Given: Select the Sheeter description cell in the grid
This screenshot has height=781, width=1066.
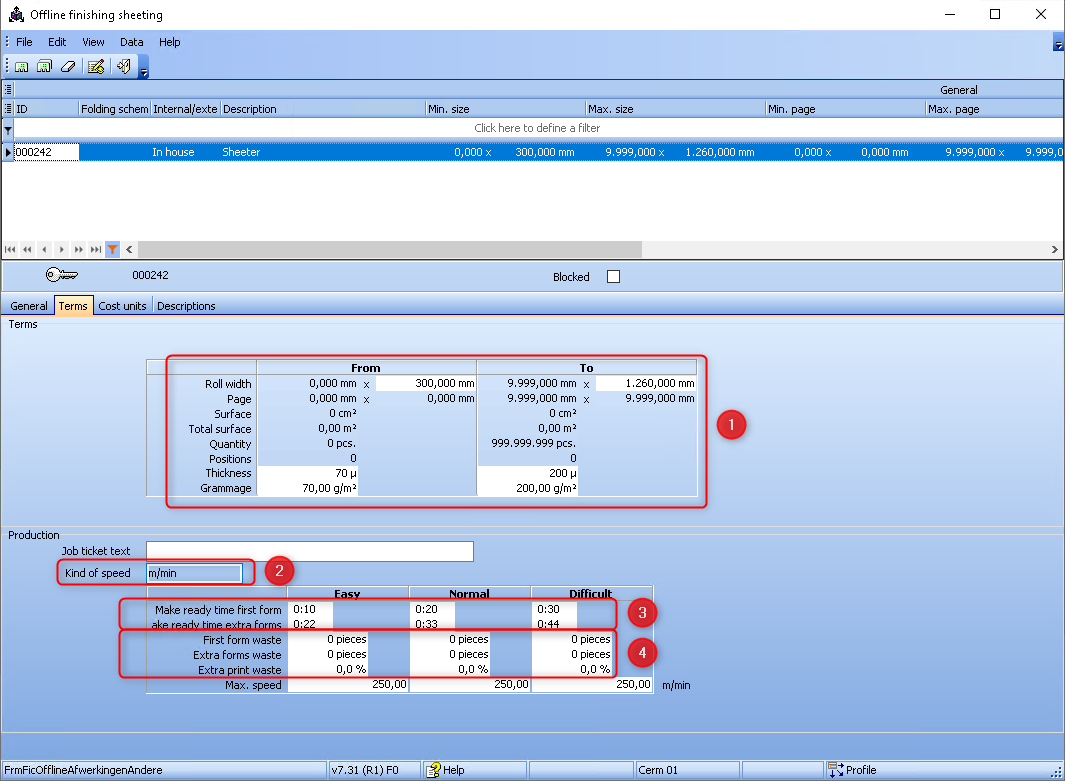Looking at the screenshot, I should click(322, 152).
